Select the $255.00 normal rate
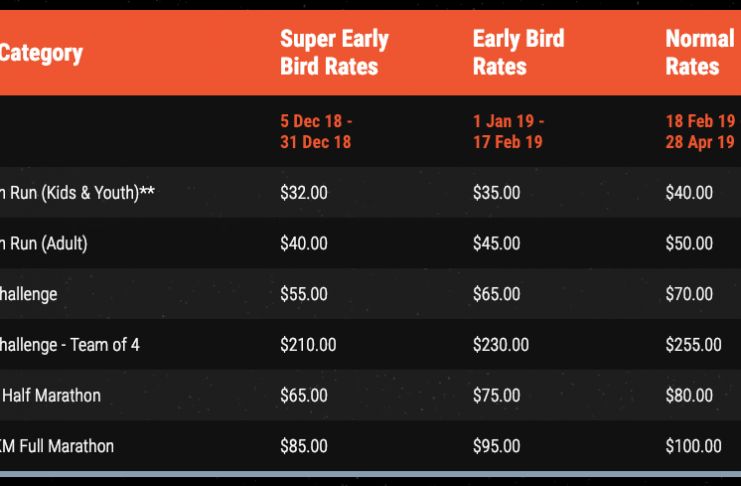 pos(693,345)
